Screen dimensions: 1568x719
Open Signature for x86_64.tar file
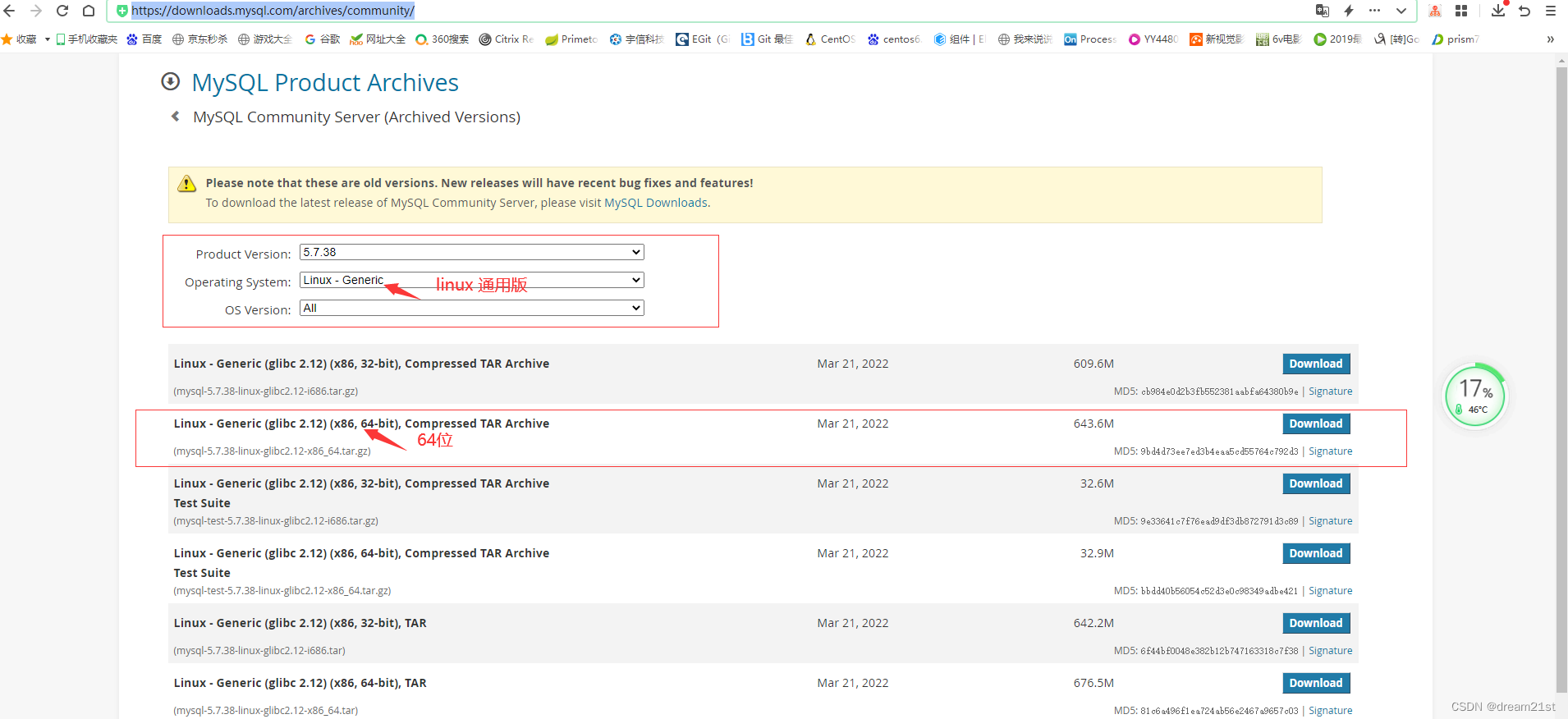click(x=1330, y=711)
